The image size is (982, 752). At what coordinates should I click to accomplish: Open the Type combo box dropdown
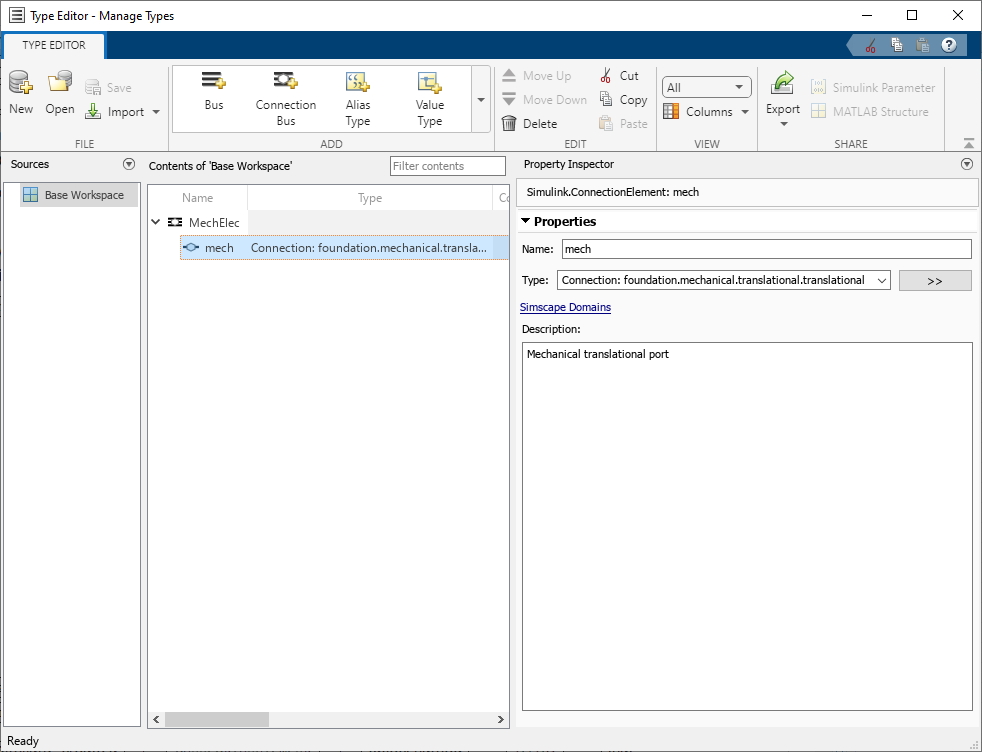pos(882,281)
